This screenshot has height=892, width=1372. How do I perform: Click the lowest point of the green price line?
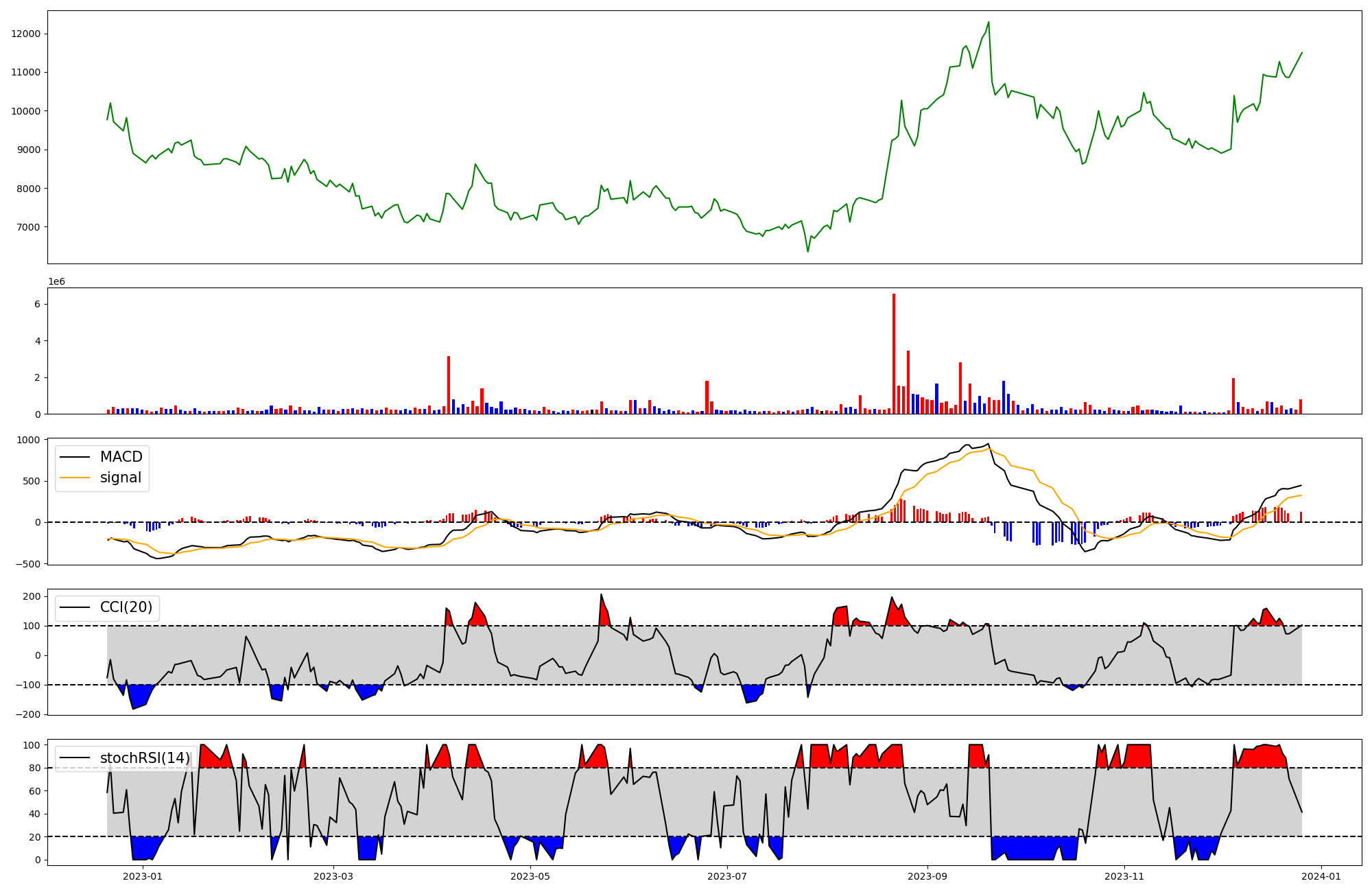click(807, 251)
